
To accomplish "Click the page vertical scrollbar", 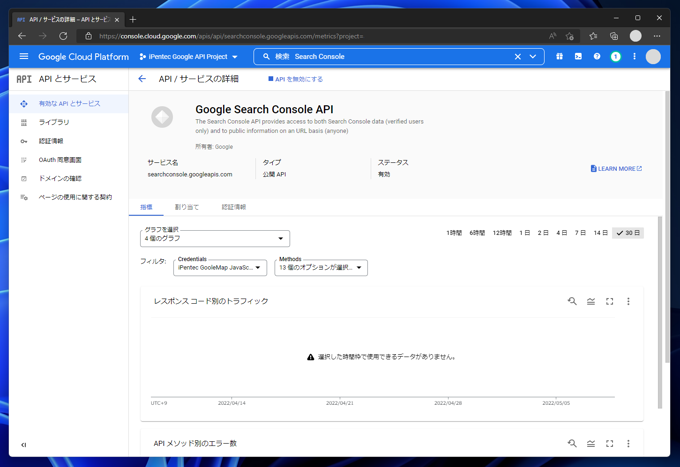I will coord(667,227).
